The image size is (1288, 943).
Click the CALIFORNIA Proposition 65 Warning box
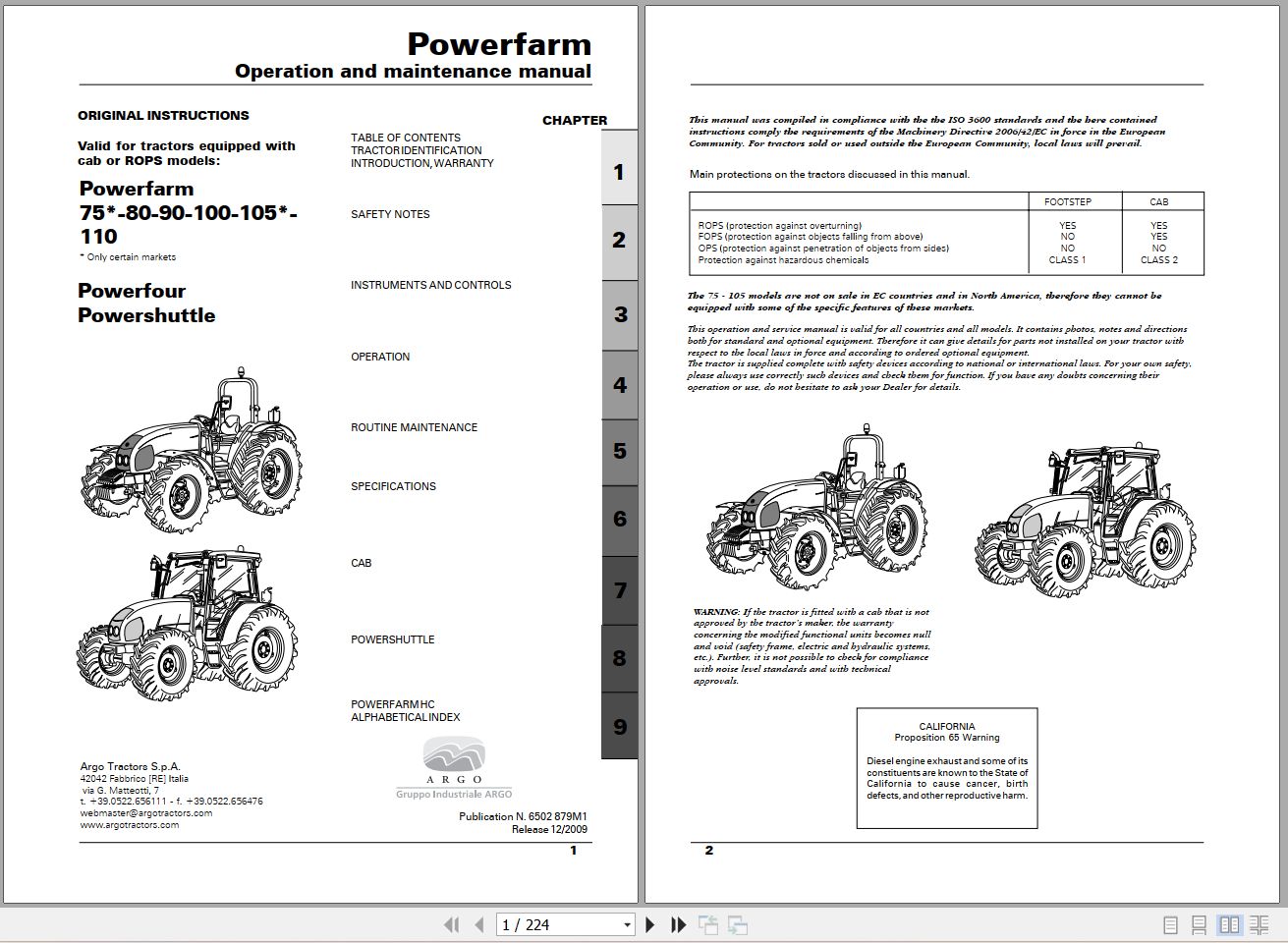tap(947, 767)
